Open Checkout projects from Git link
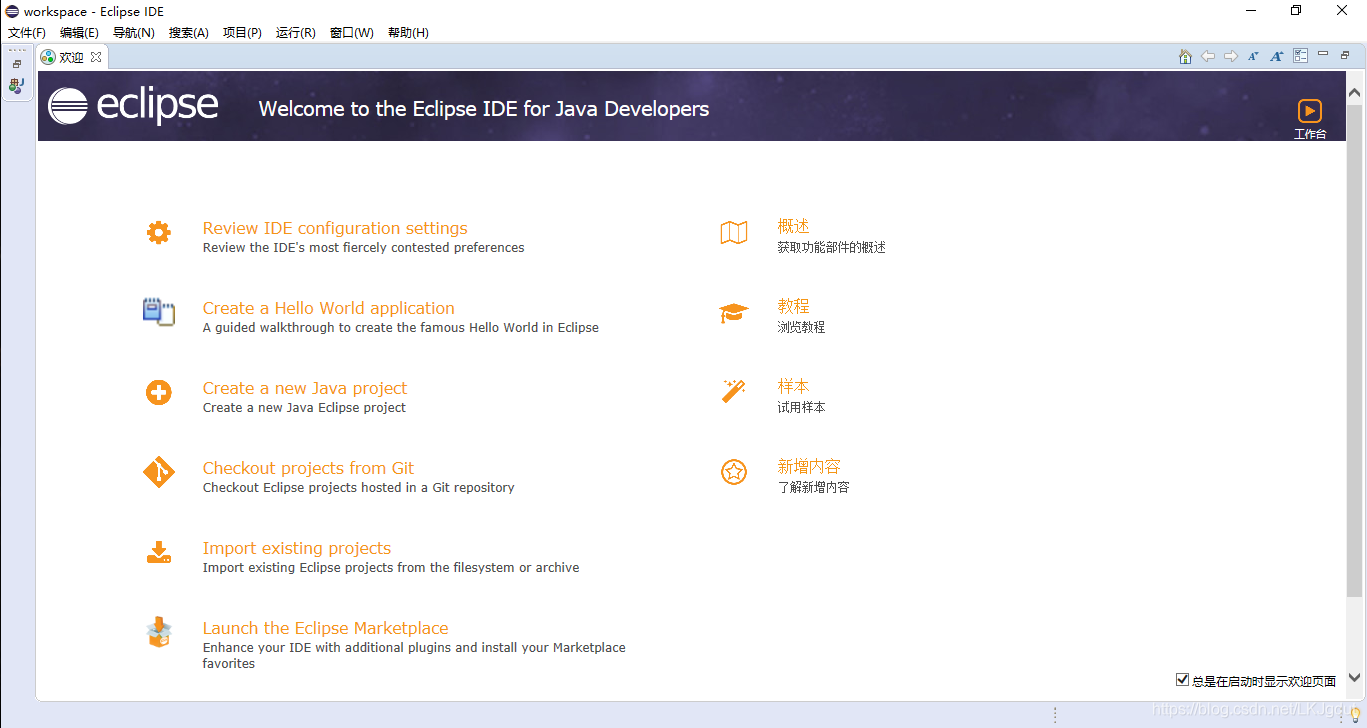The width and height of the screenshot is (1367, 728). click(308, 468)
